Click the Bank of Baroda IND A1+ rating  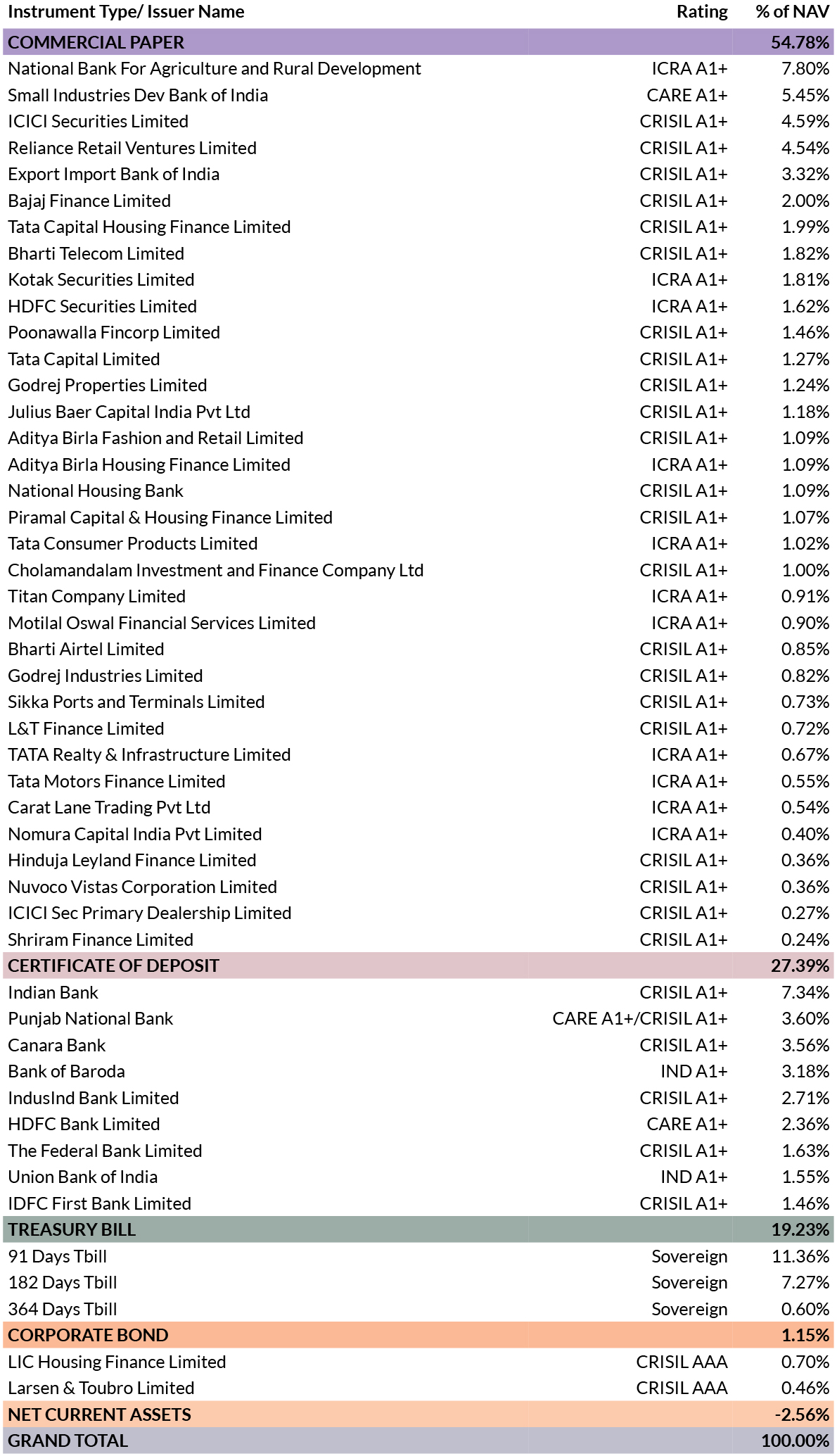coord(694,1071)
